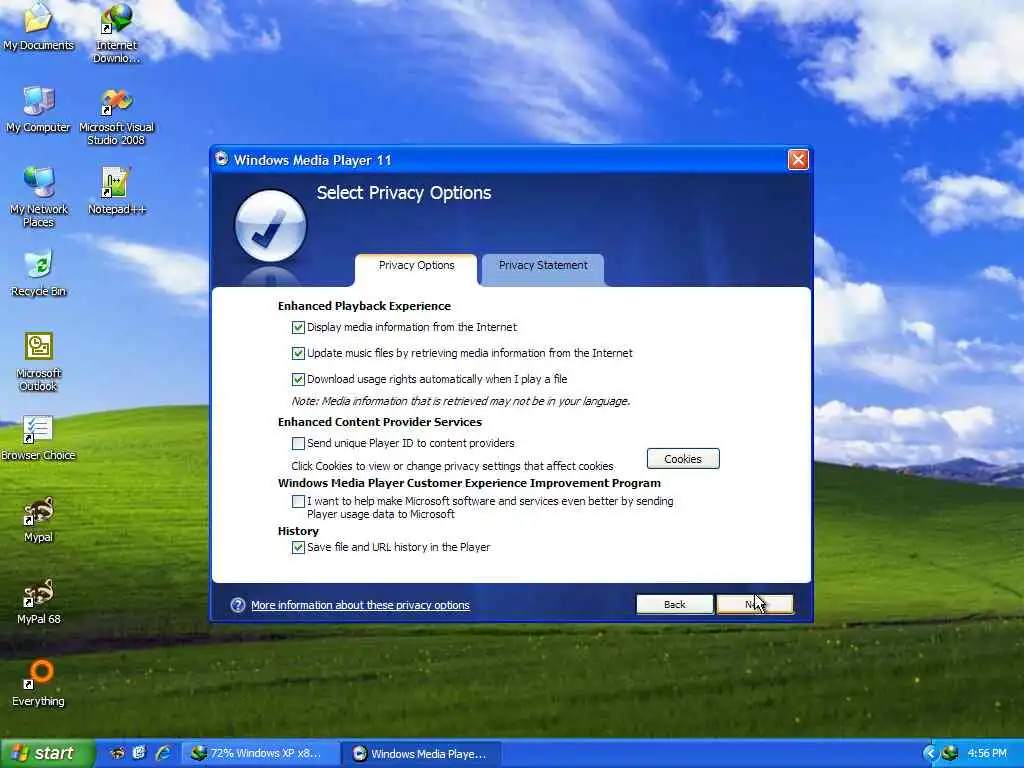Image resolution: width=1024 pixels, height=768 pixels.
Task: Click the Enhanced Playback Experience heading
Action: coord(364,306)
